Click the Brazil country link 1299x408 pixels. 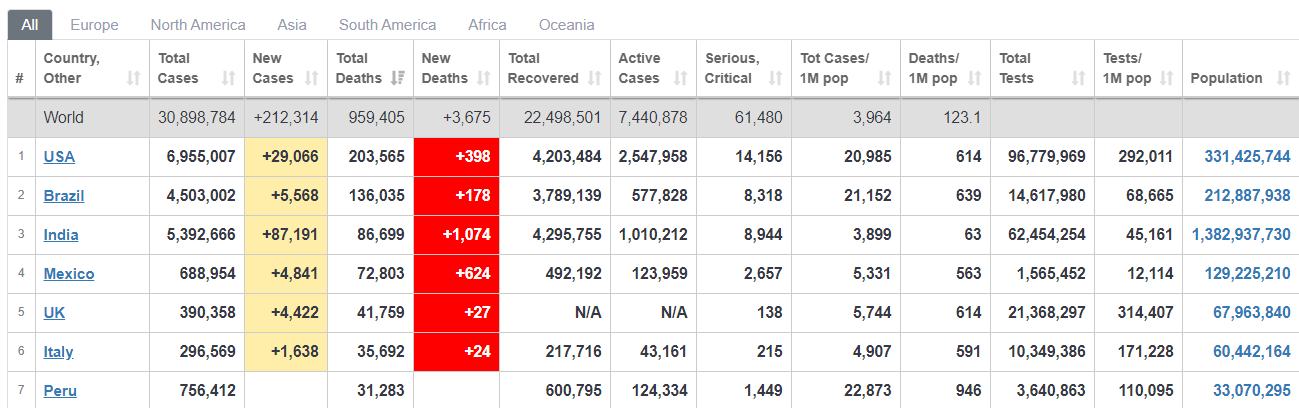click(x=64, y=196)
